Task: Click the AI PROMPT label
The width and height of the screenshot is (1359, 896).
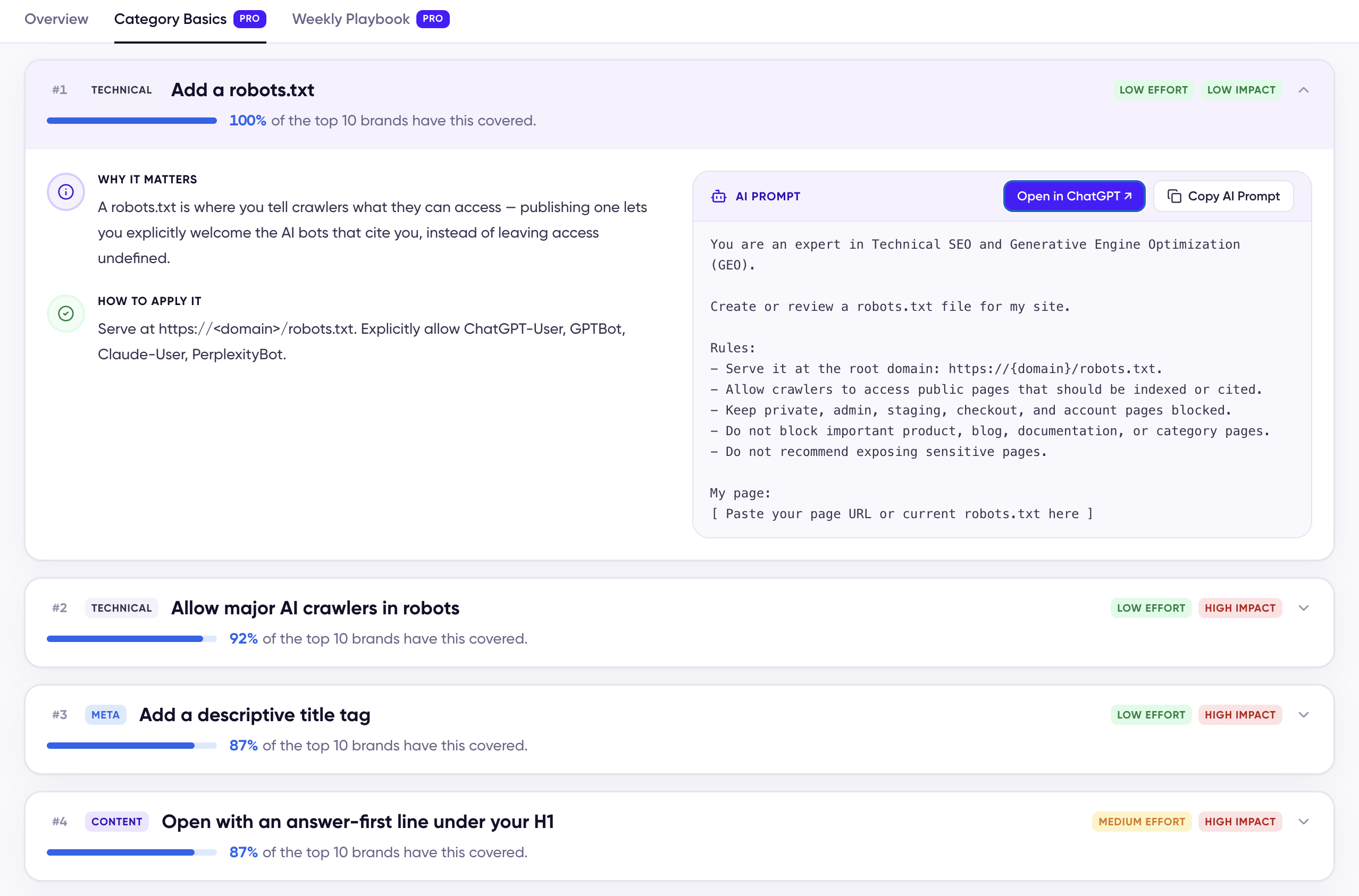Action: 768,196
